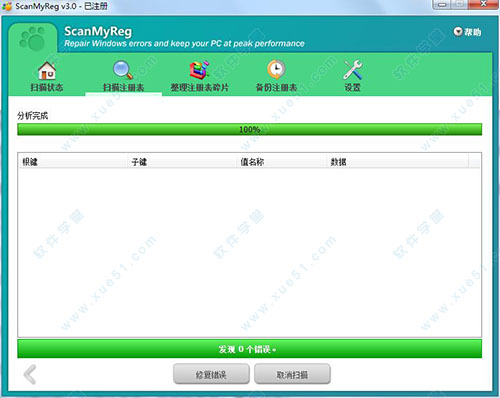Switch to 扫描状态 tab label
Image resolution: width=500 pixels, height=398 pixels.
click(47, 88)
